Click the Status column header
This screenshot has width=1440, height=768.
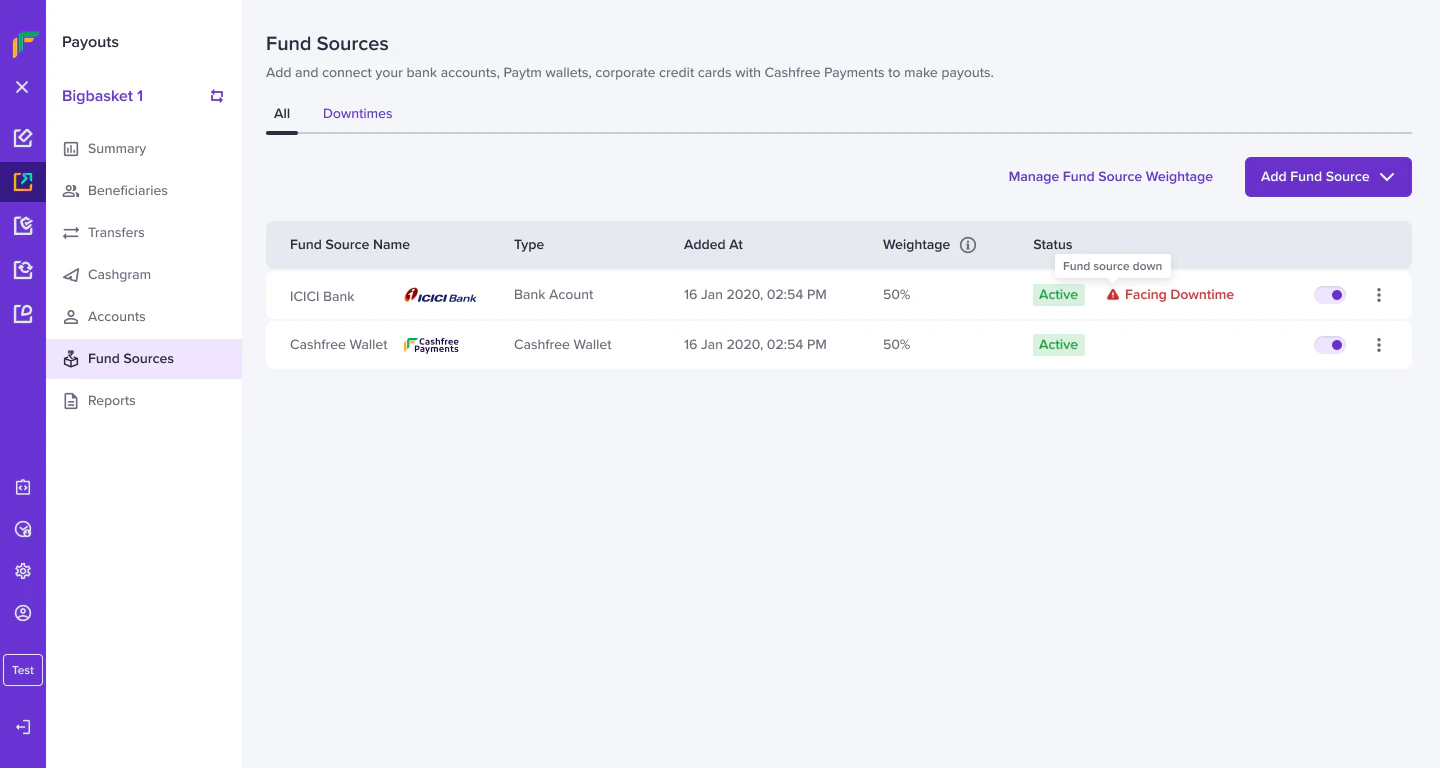click(x=1052, y=245)
